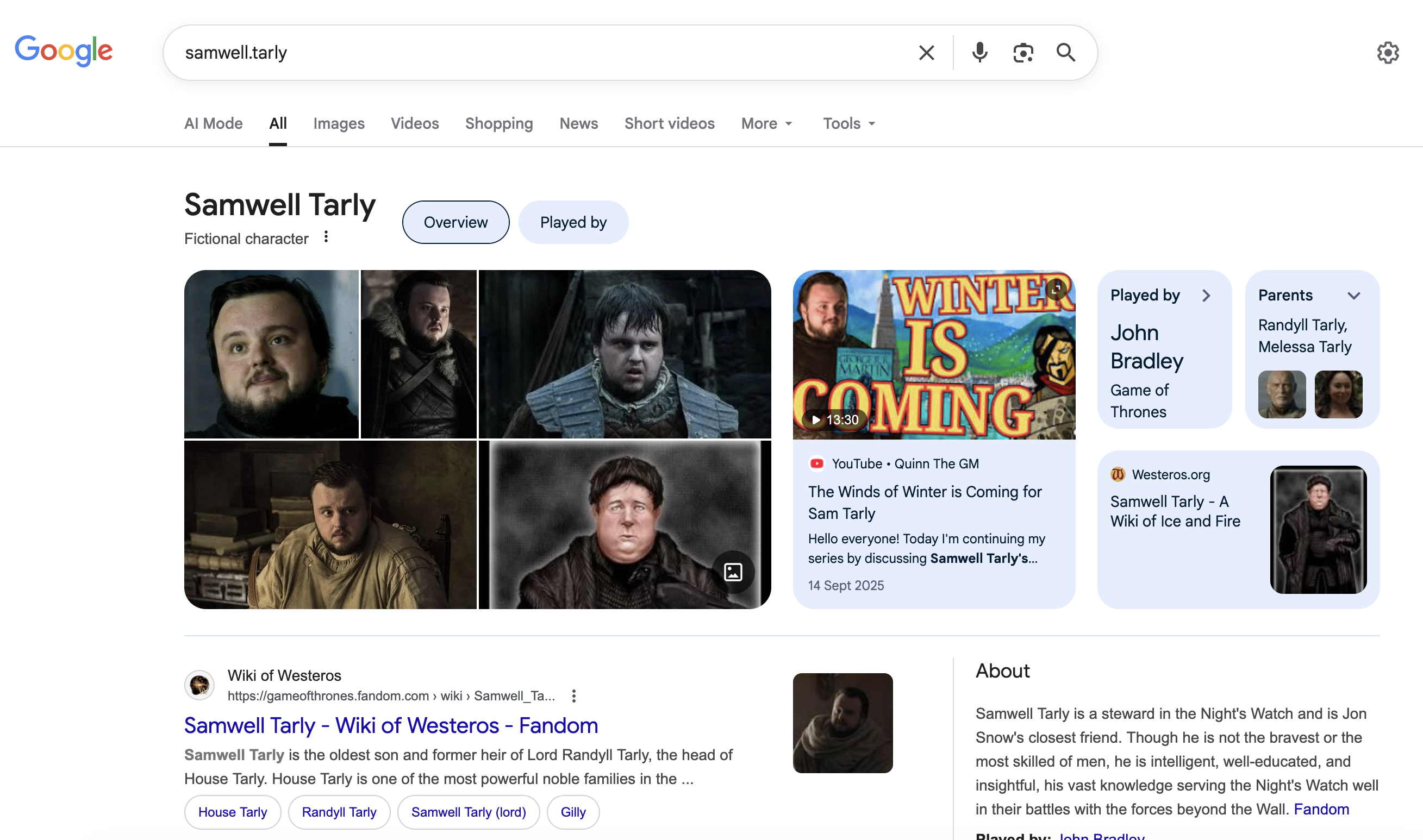The image size is (1423, 840).
Task: Open Randyll Tarly's portrait thumbnail
Action: pyautogui.click(x=1282, y=394)
